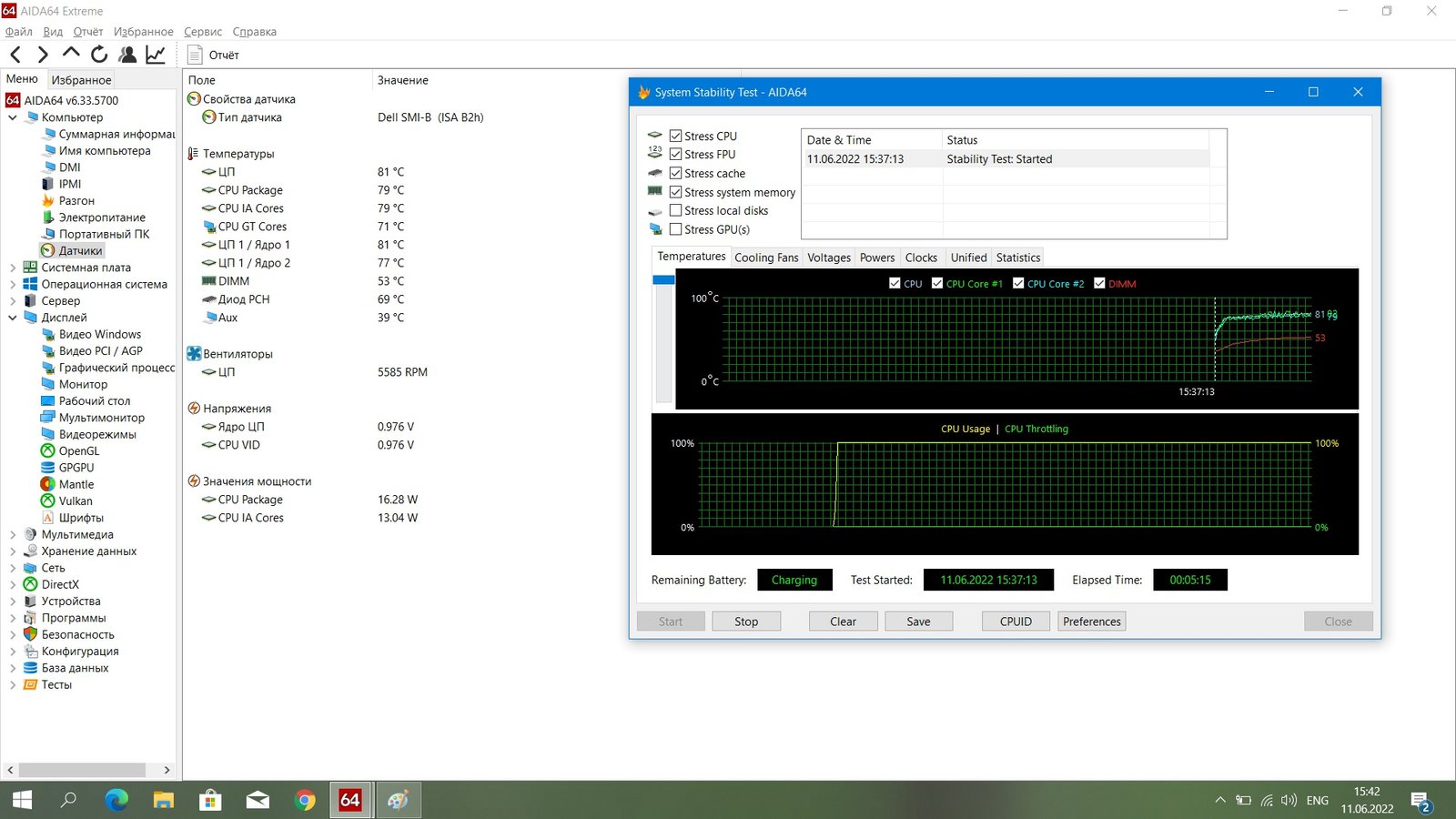Enable Stress GPU(s) checkbox
Viewport: 1456px width, 819px height.
[675, 229]
